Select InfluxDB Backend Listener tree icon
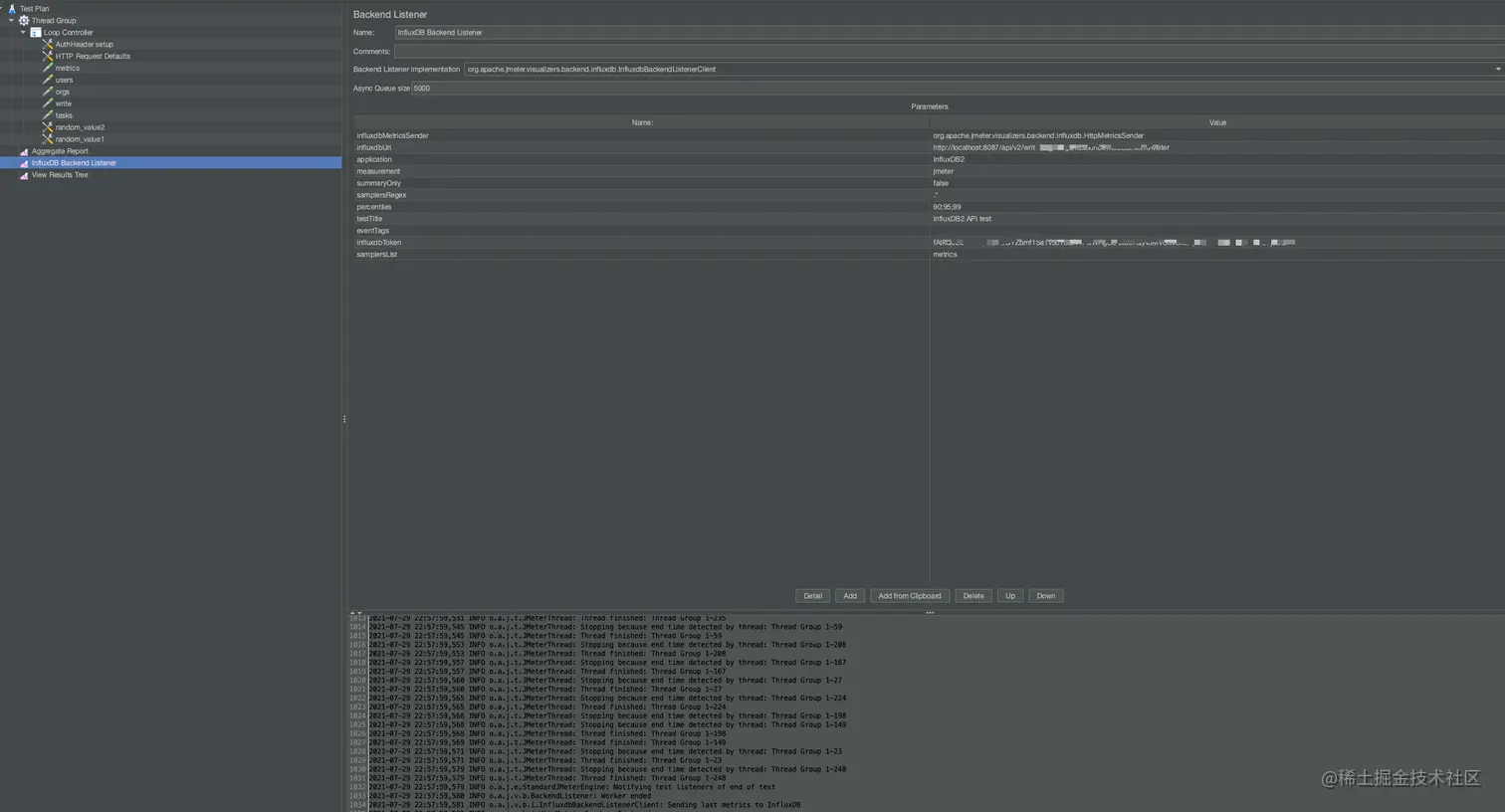Viewport: 1505px width, 812px height. tap(24, 163)
